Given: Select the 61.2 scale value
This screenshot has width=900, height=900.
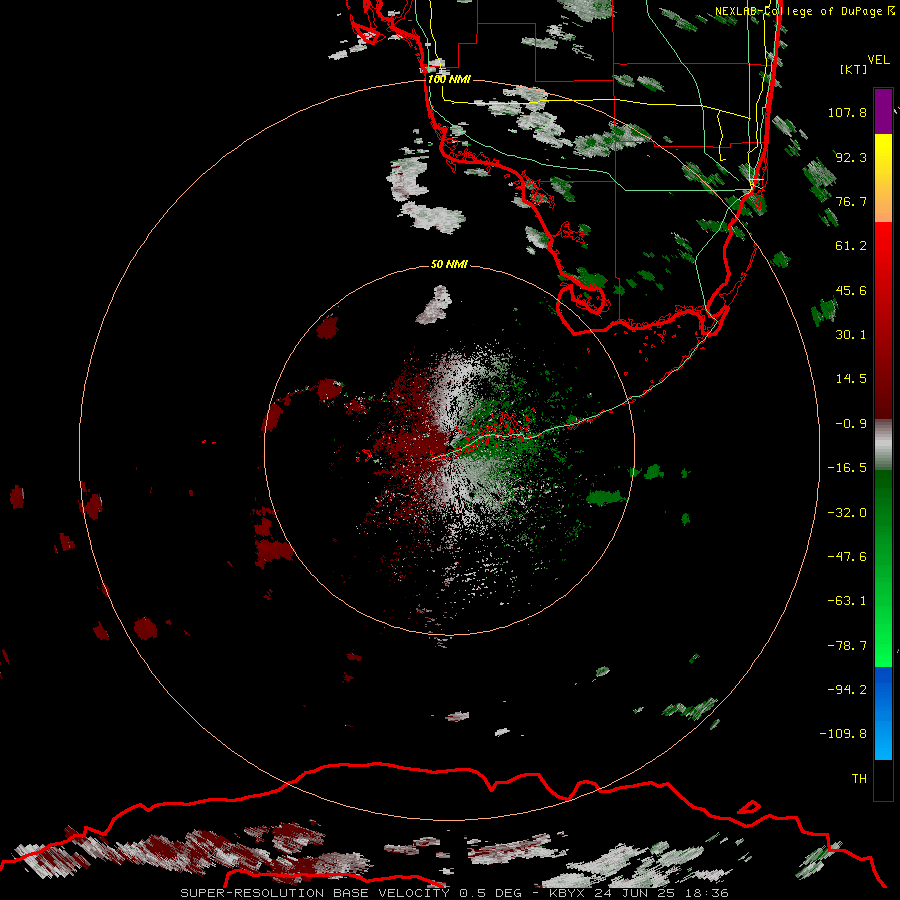Looking at the screenshot, I should pyautogui.click(x=851, y=246).
